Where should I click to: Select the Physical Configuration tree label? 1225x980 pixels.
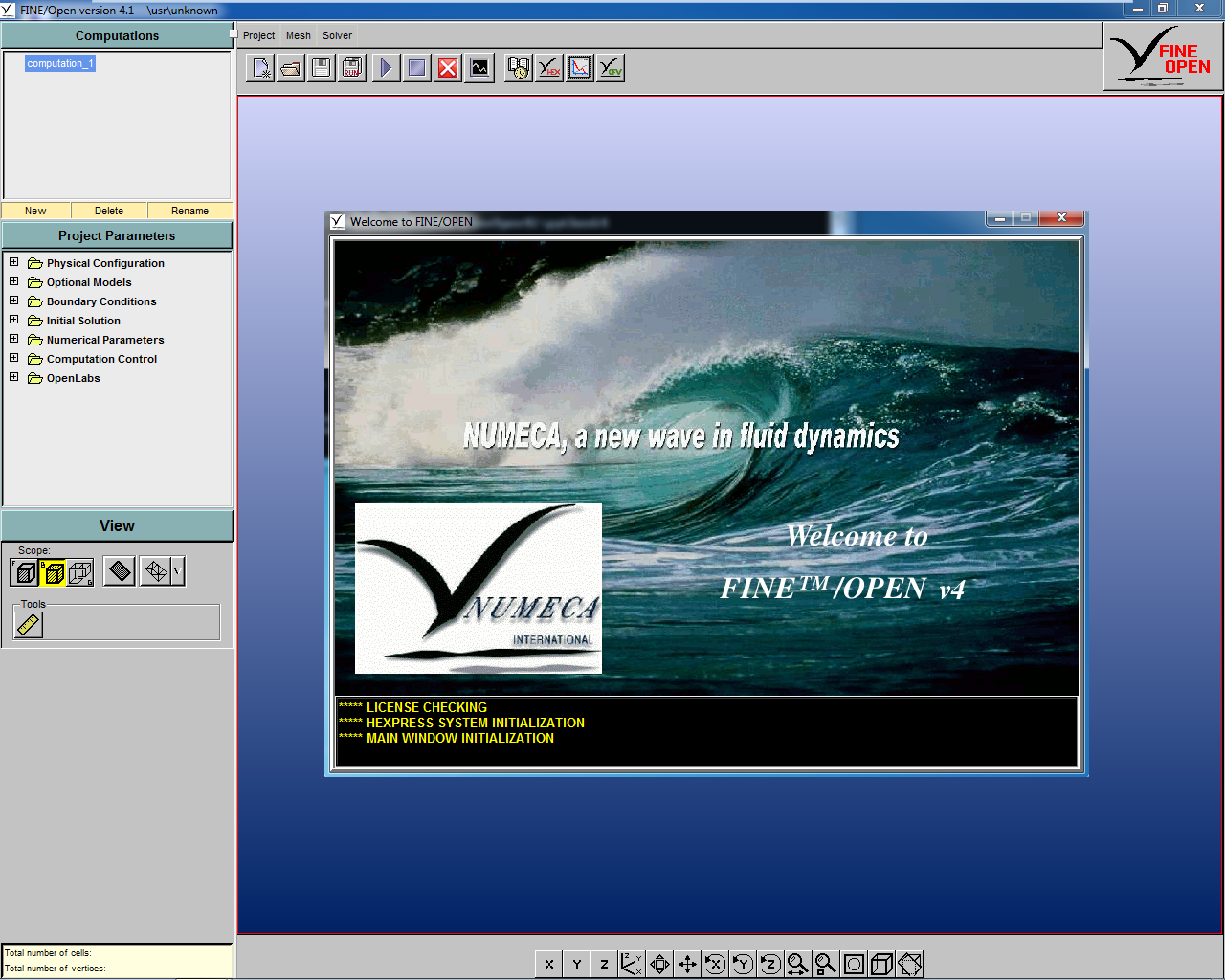pos(105,263)
